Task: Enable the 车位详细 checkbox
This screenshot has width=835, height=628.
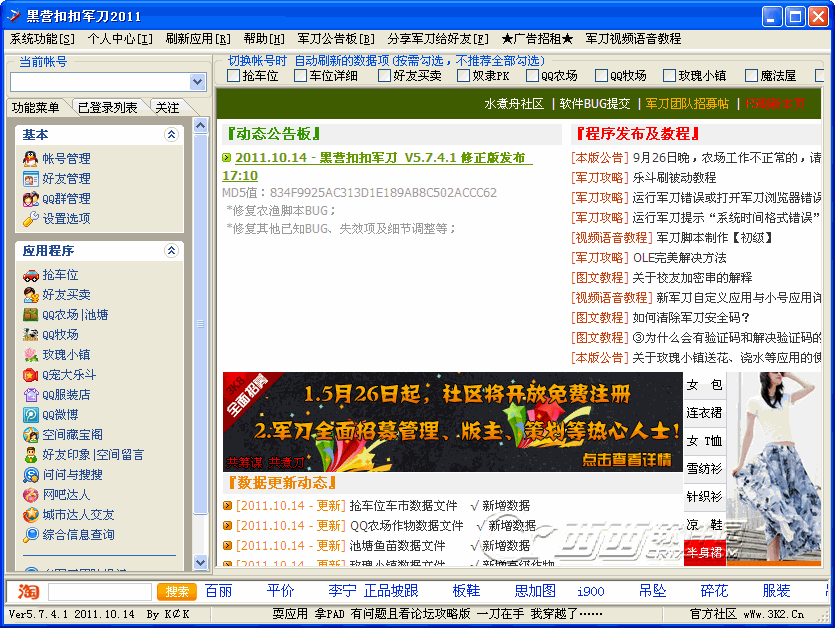Action: point(300,76)
